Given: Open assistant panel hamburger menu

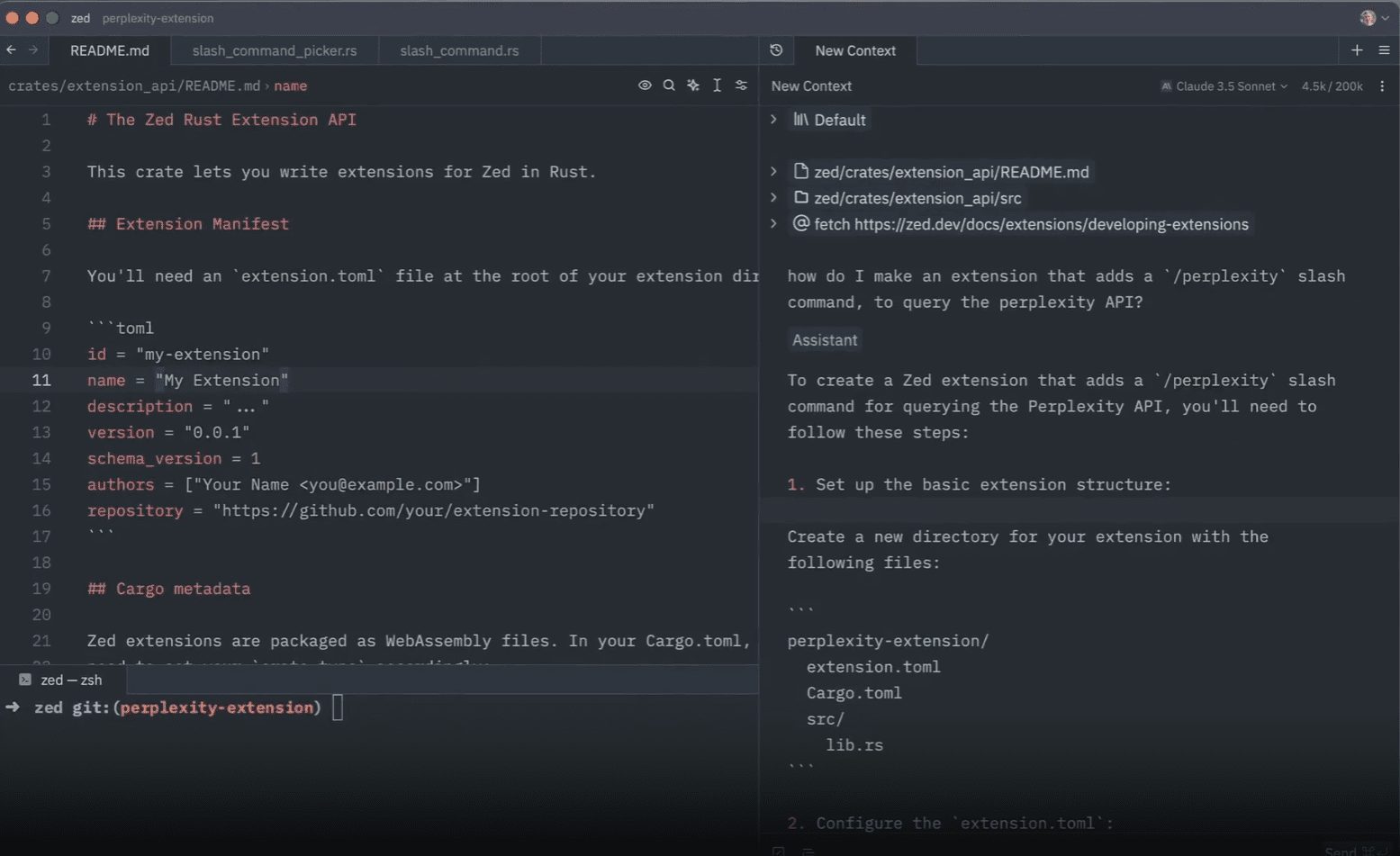Looking at the screenshot, I should tap(1384, 50).
